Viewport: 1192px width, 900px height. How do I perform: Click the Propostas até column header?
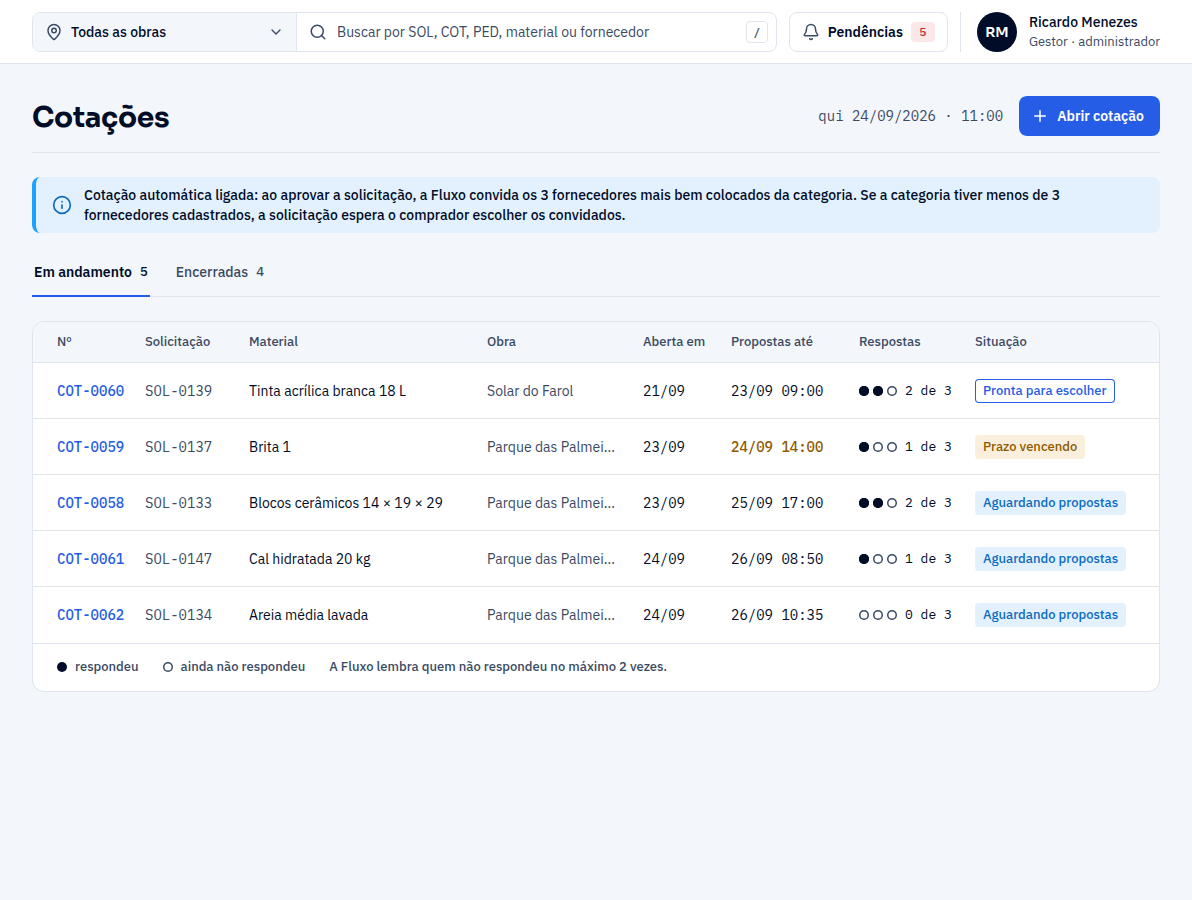click(772, 342)
